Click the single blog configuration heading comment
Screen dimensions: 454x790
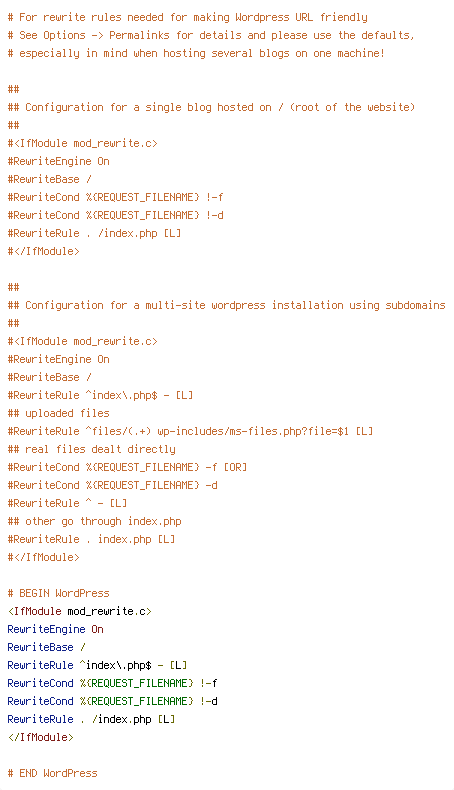pos(211,107)
